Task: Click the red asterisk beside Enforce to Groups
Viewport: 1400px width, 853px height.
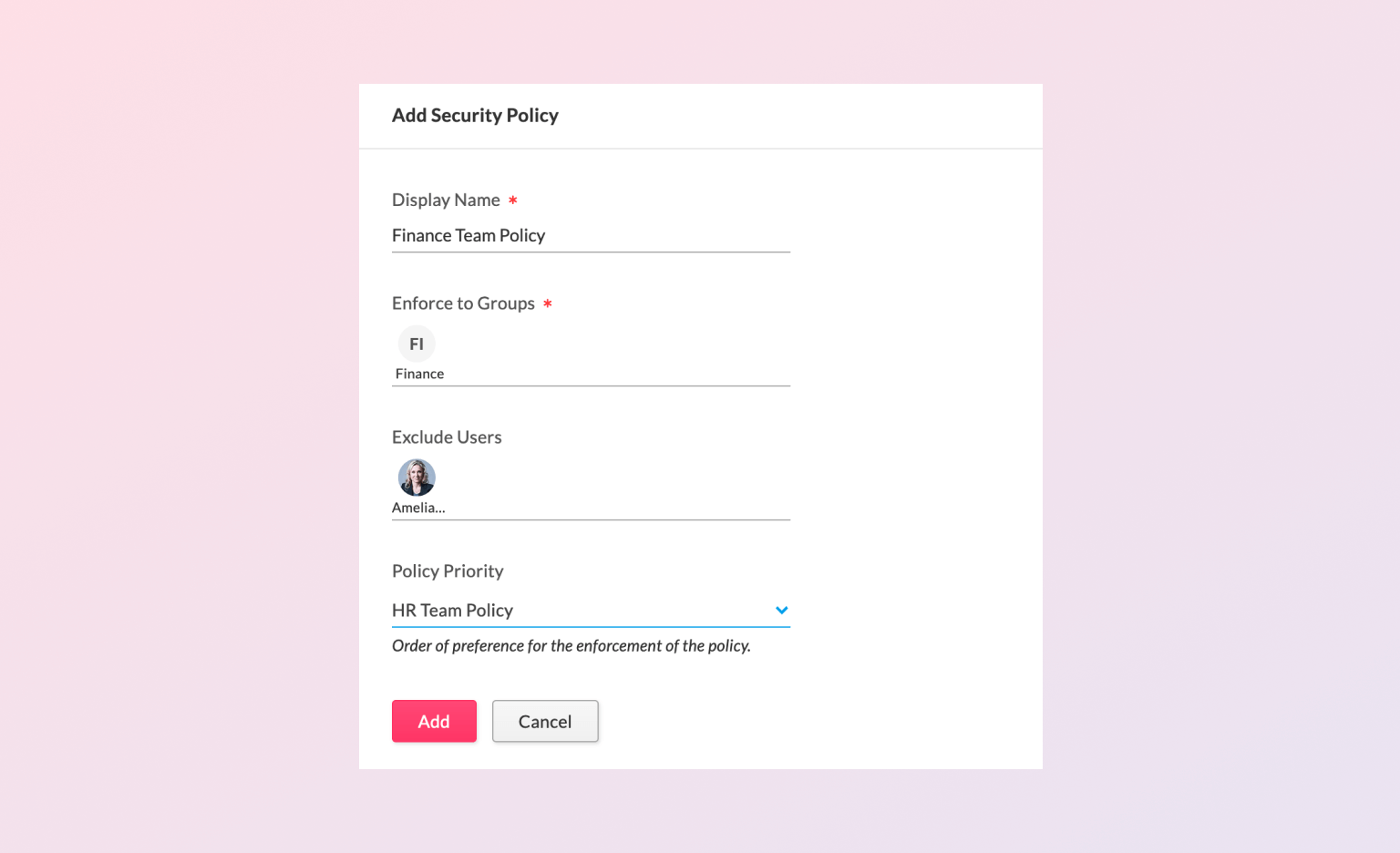Action: point(548,303)
